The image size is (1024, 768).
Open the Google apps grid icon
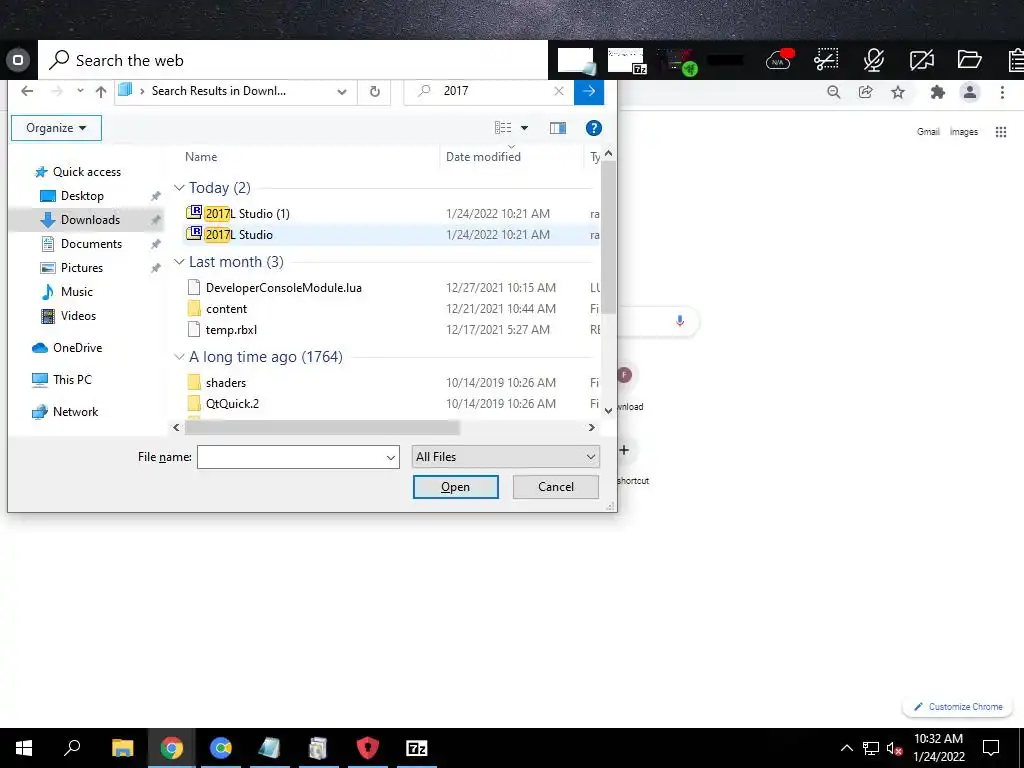point(1000,133)
